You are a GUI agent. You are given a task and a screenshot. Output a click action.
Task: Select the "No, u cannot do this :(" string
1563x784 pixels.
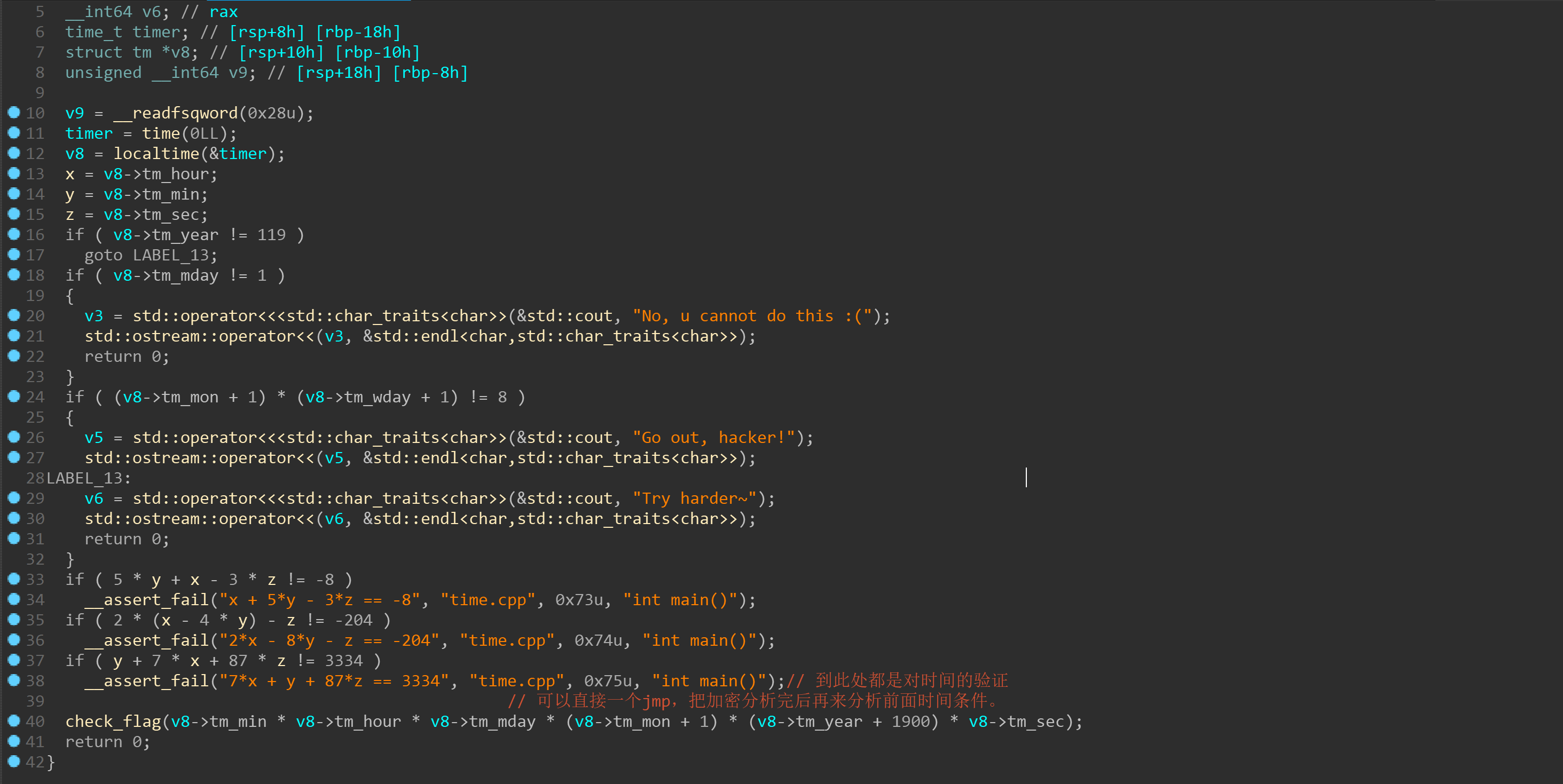click(x=752, y=316)
